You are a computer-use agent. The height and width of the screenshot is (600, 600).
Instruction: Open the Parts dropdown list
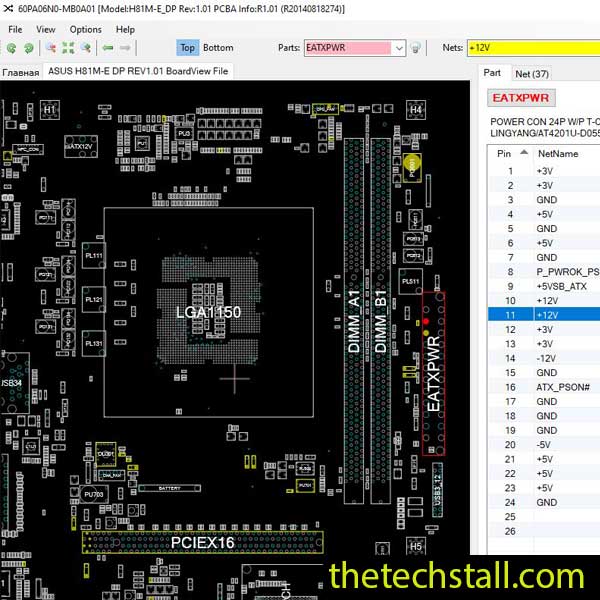coord(399,48)
